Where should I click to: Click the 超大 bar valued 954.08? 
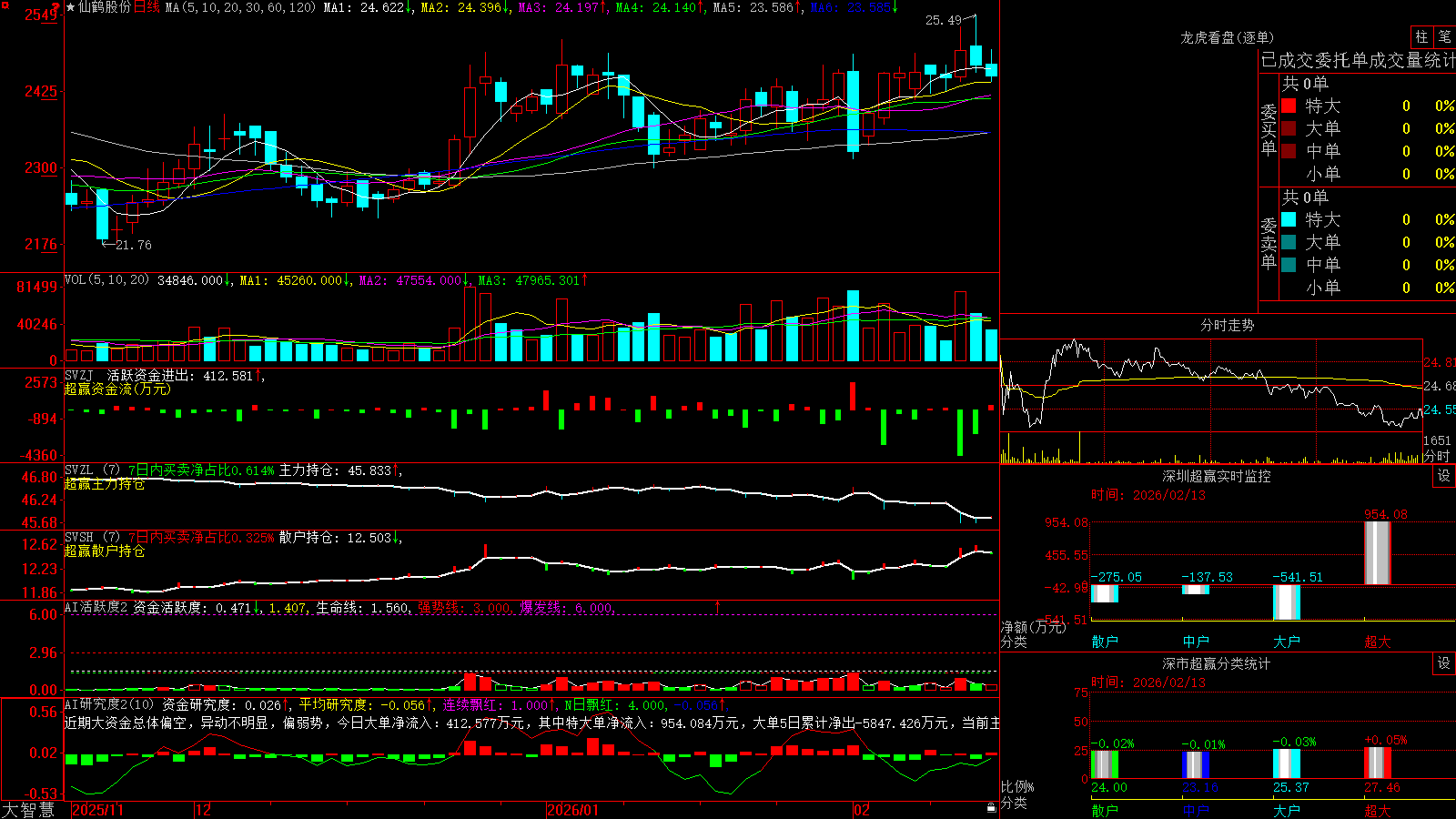[1378, 552]
